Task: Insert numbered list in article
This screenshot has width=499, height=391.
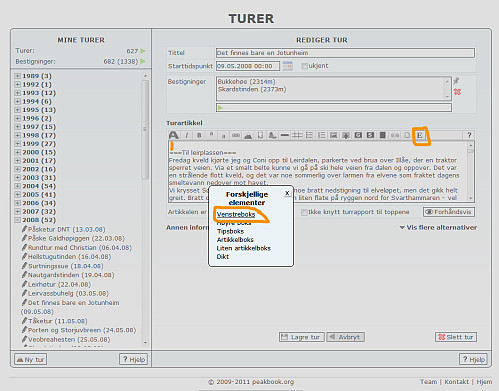Action: pos(321,135)
